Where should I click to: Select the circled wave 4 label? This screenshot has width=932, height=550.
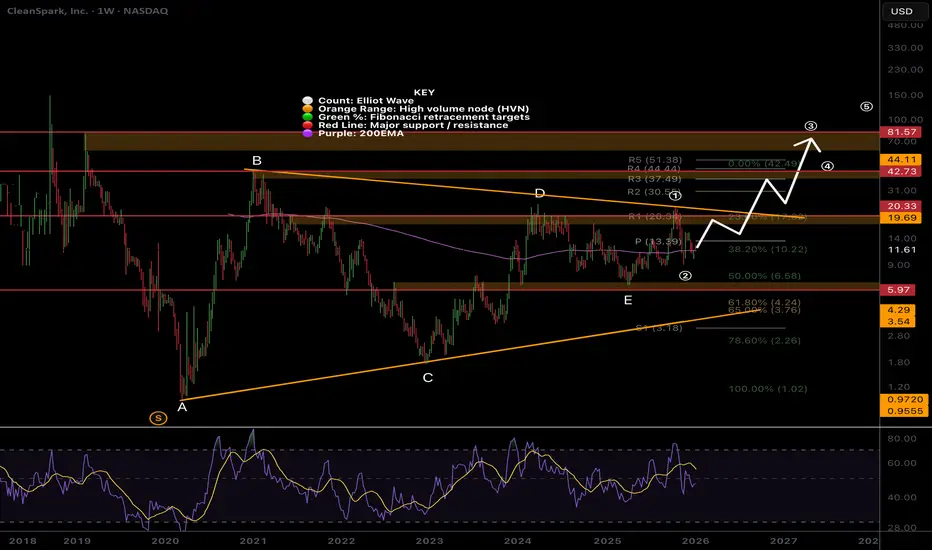[x=827, y=166]
